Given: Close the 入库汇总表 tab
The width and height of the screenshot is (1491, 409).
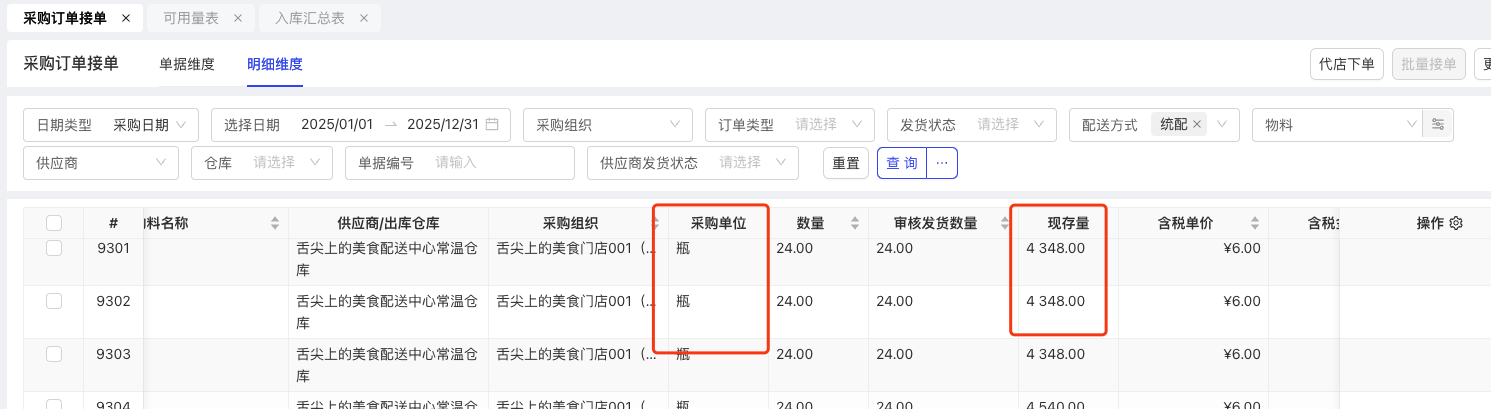Looking at the screenshot, I should pos(363,18).
